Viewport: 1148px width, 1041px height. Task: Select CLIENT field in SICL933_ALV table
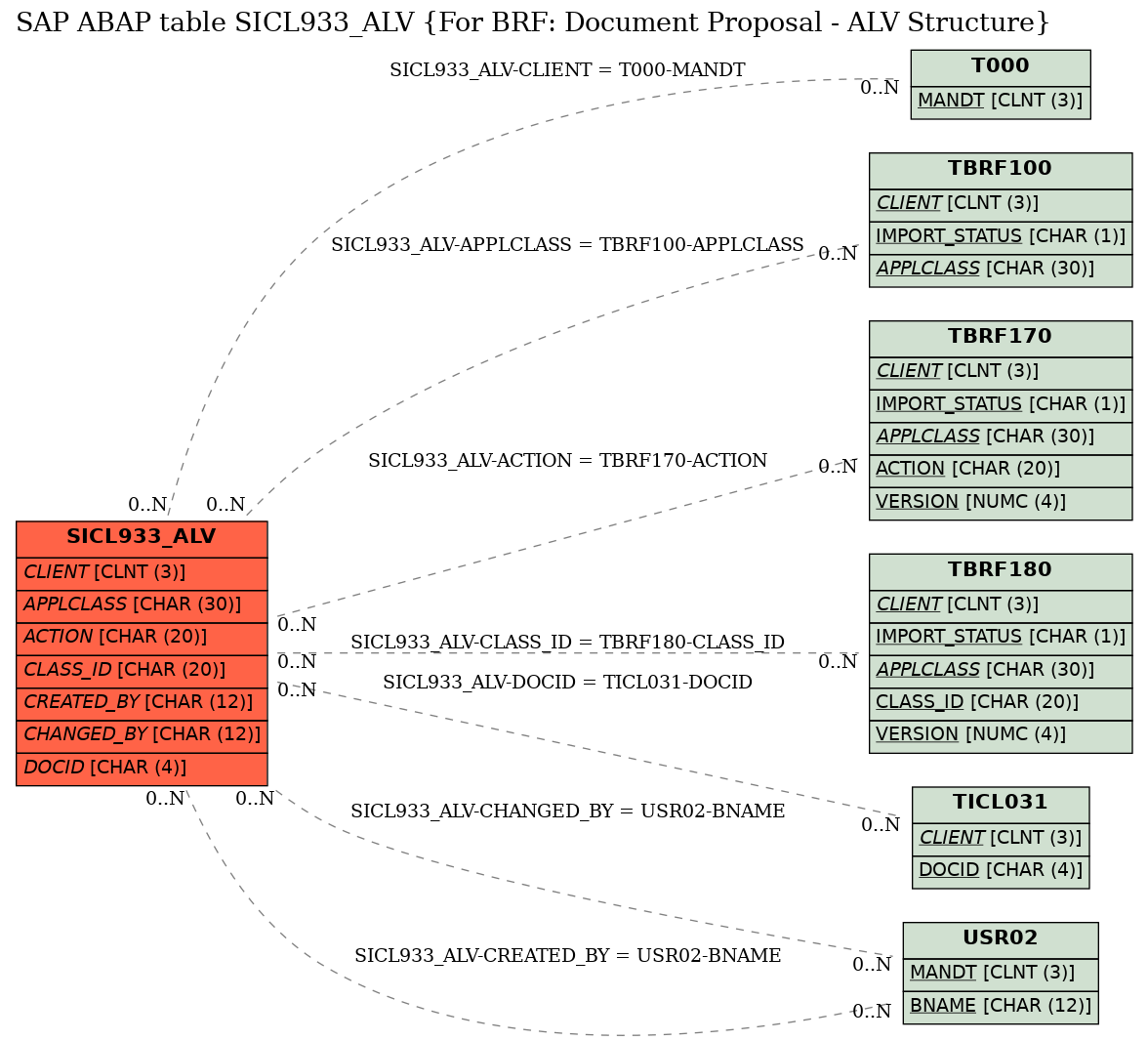point(142,573)
